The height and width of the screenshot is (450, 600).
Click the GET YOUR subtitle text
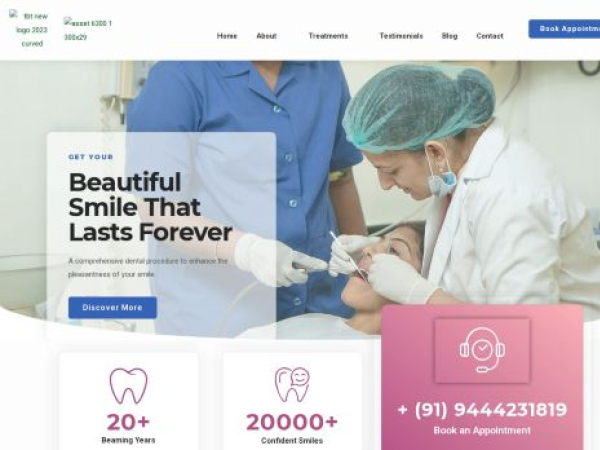click(x=91, y=157)
